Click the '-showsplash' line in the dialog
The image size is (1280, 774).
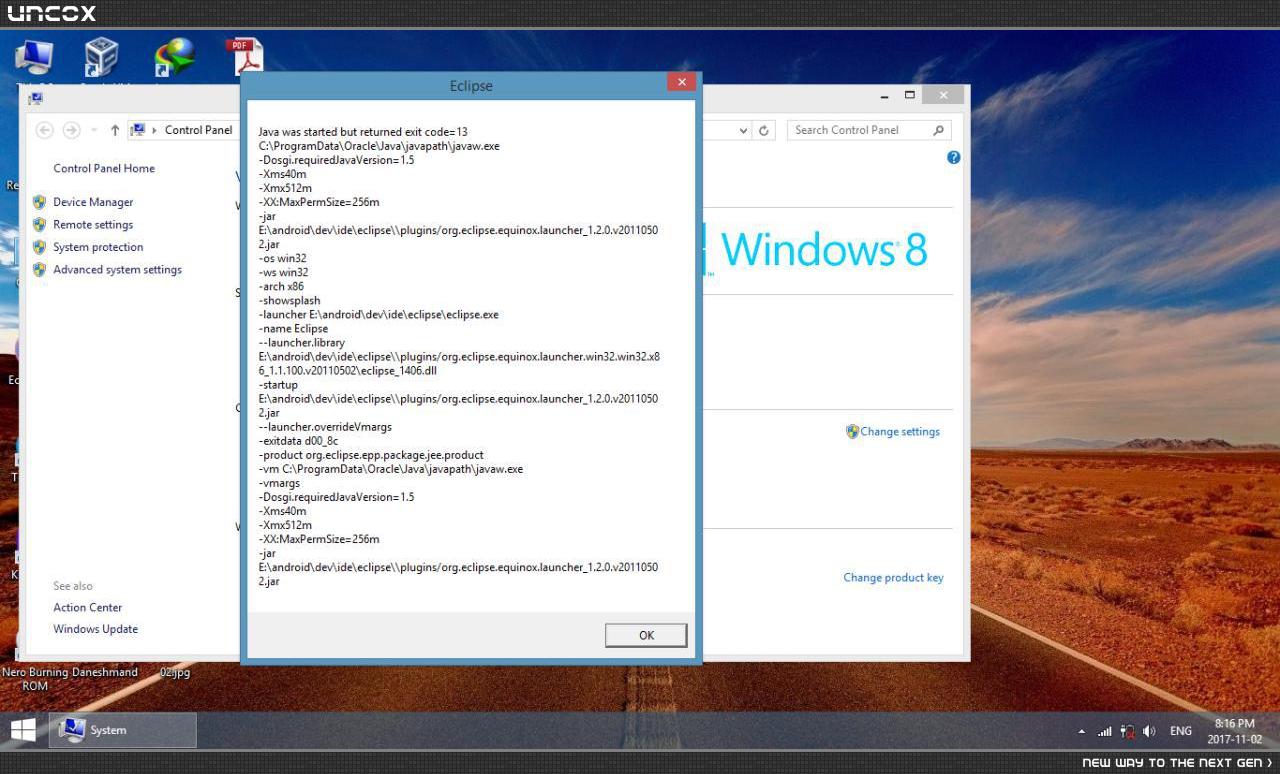pyautogui.click(x=289, y=300)
